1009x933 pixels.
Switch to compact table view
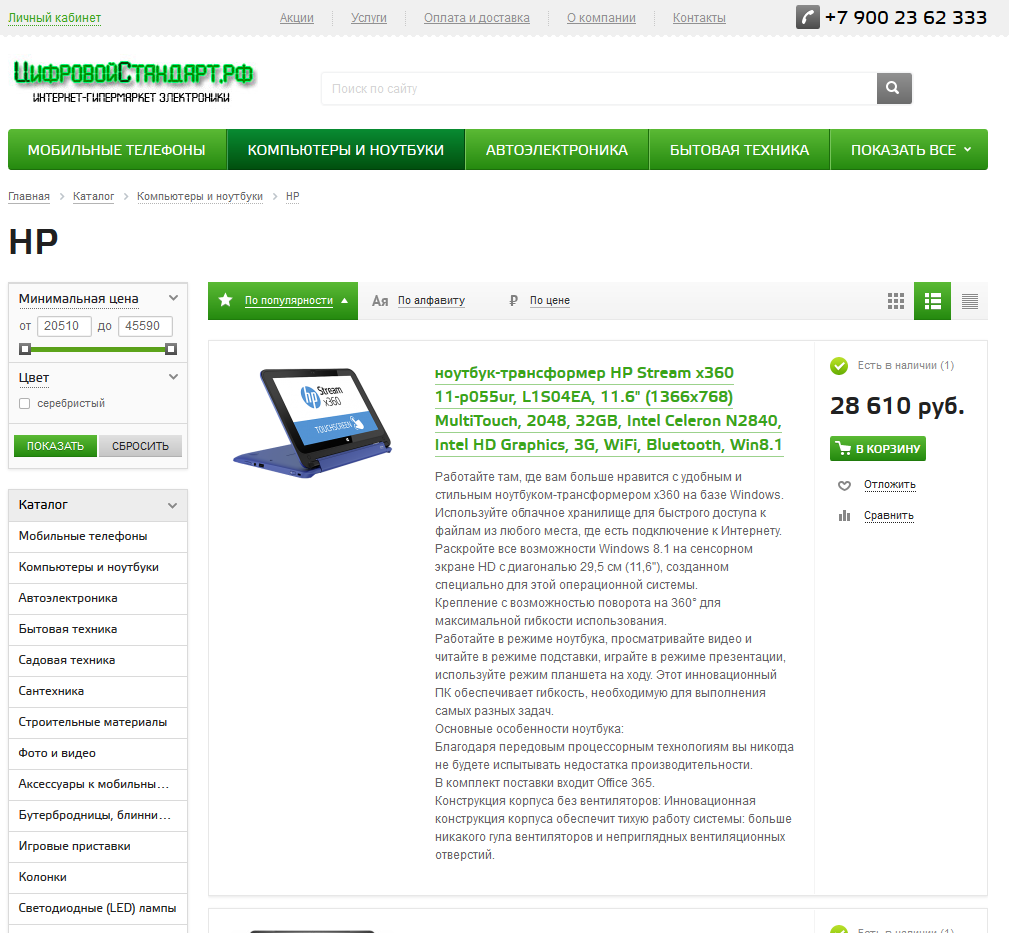click(x=970, y=300)
